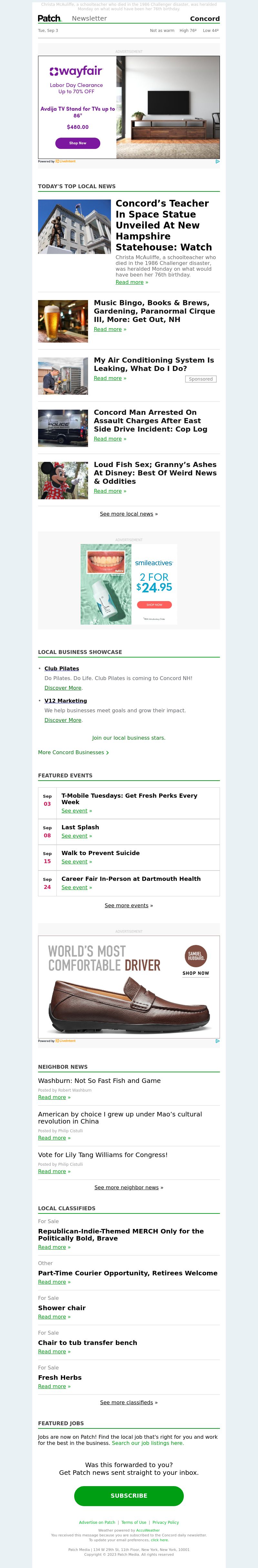Screen dimensions: 258x1568
Task: Open the Minnie Mouse weird news thumbnail
Action: click(63, 480)
